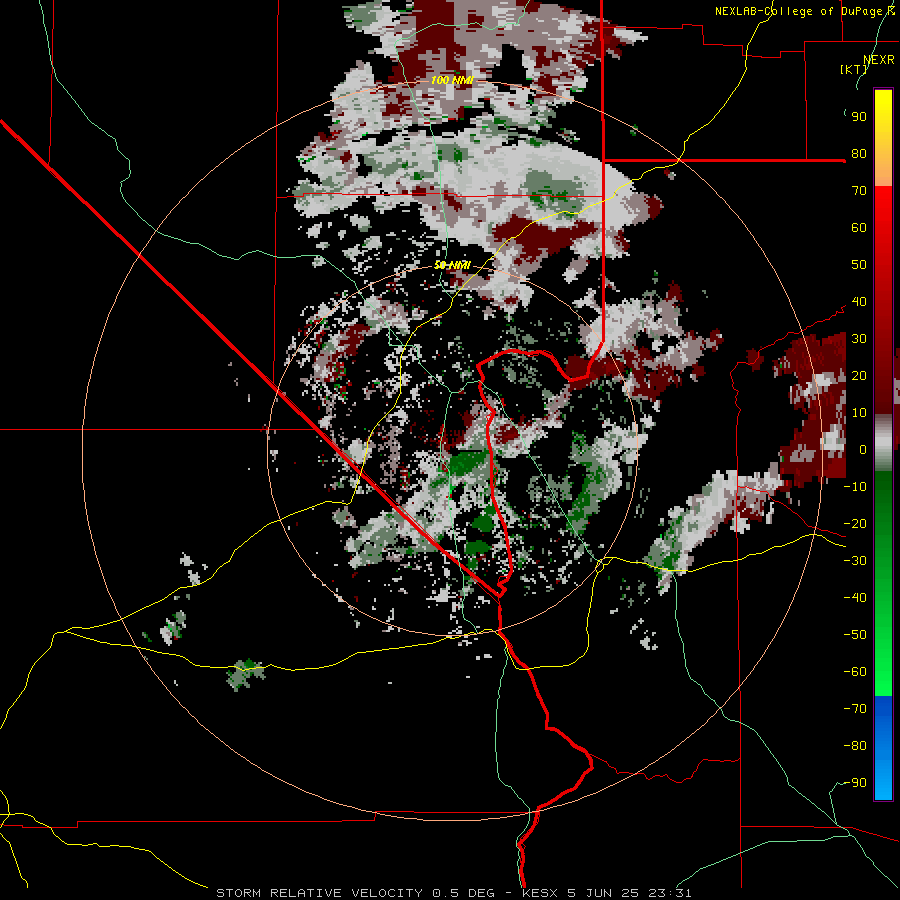
Task: Click the 70 value on velocity scale
Action: (x=859, y=191)
